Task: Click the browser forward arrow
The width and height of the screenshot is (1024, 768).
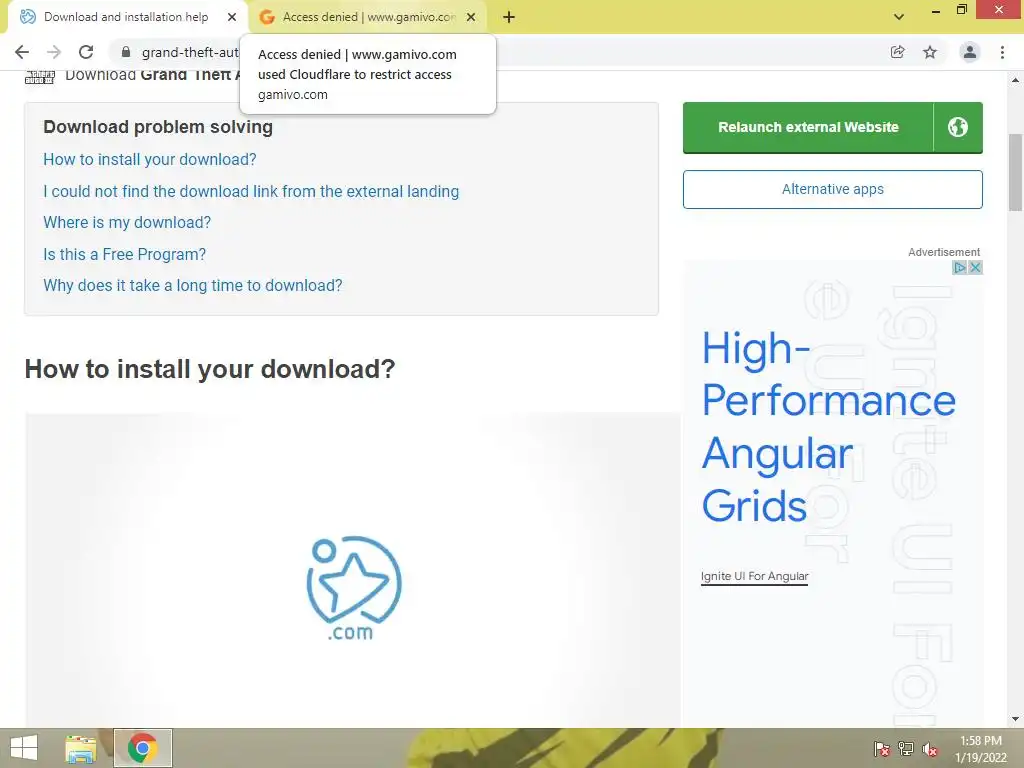Action: (54, 52)
